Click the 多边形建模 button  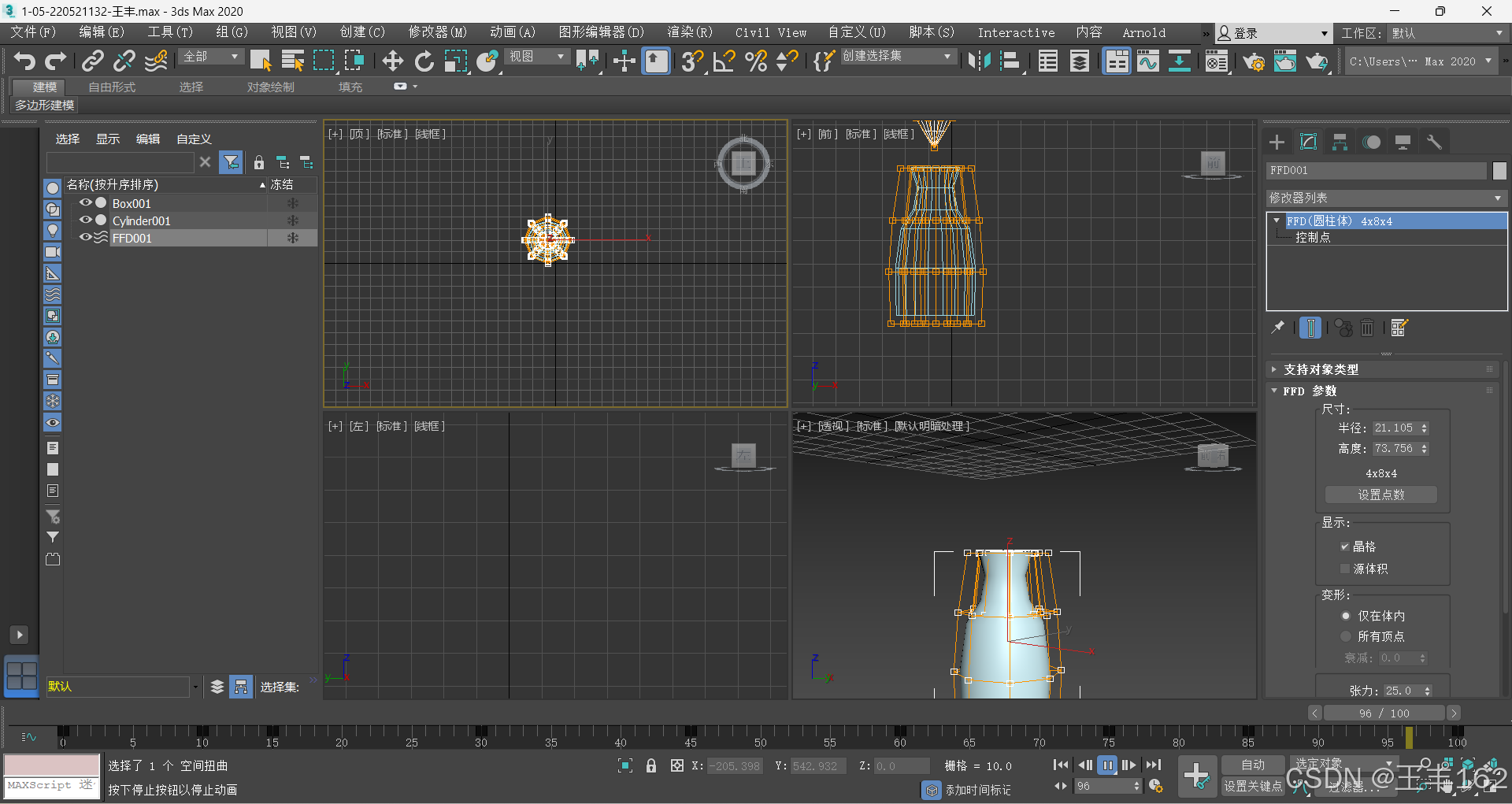tap(45, 105)
